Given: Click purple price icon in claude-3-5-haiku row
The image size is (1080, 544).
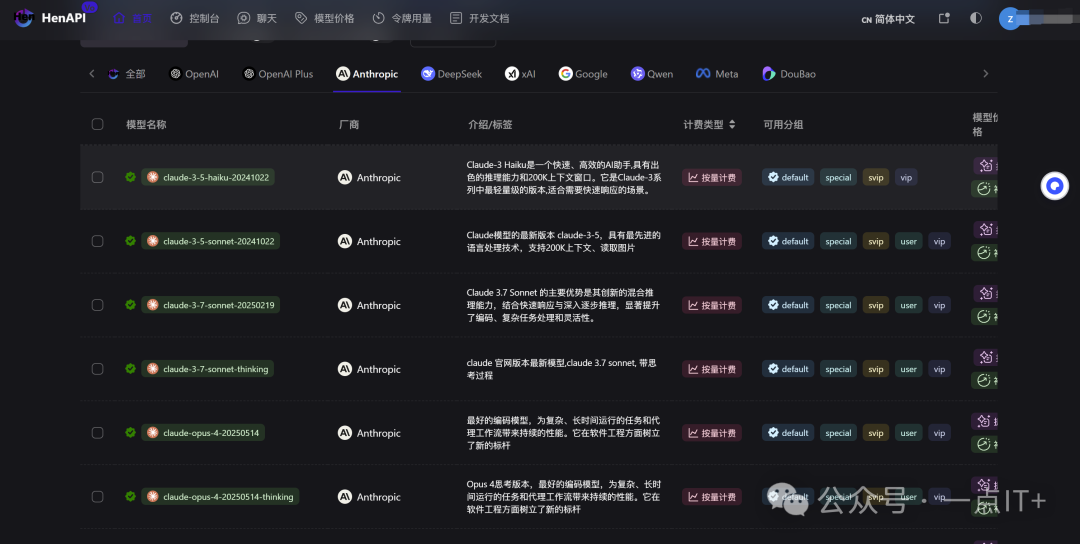Looking at the screenshot, I should pos(986,165).
